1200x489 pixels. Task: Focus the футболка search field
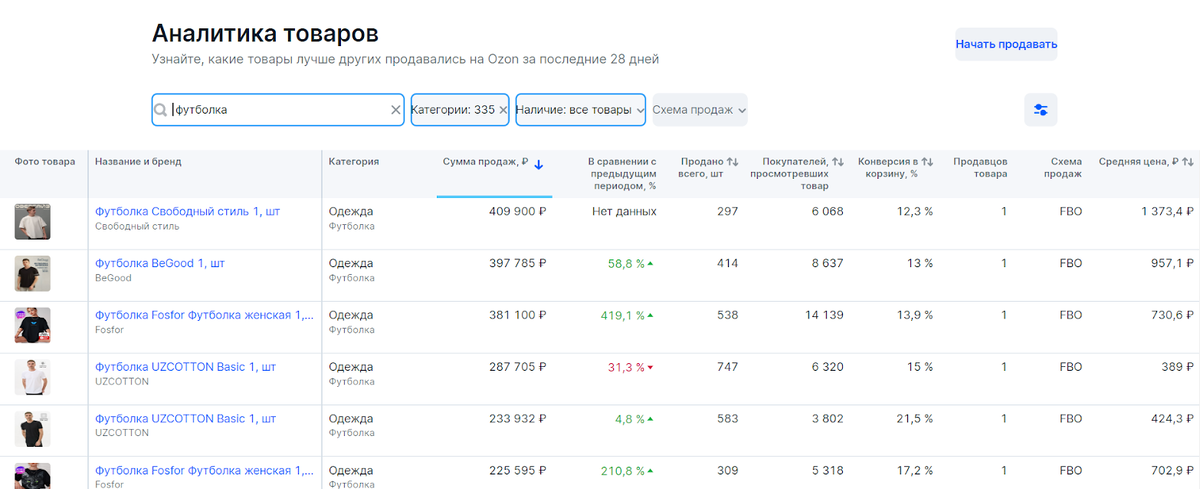point(280,110)
